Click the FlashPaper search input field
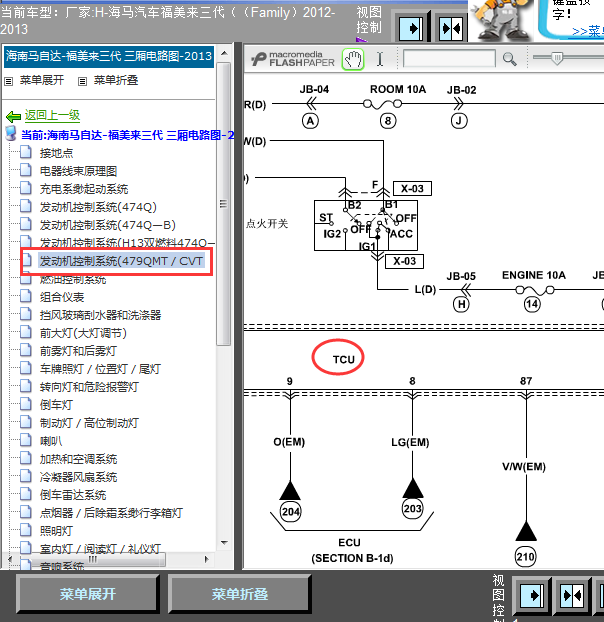 coord(449,59)
